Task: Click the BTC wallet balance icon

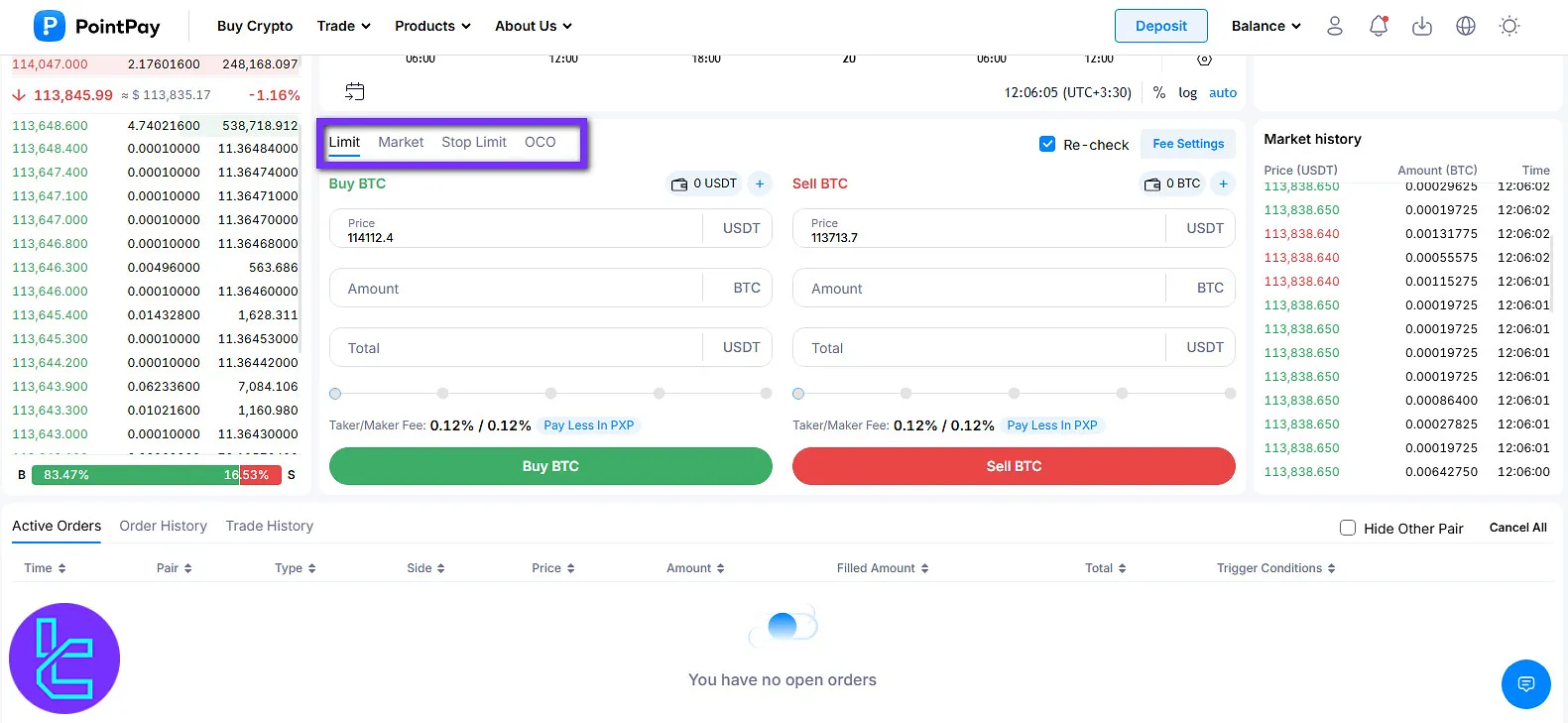Action: pos(1152,183)
